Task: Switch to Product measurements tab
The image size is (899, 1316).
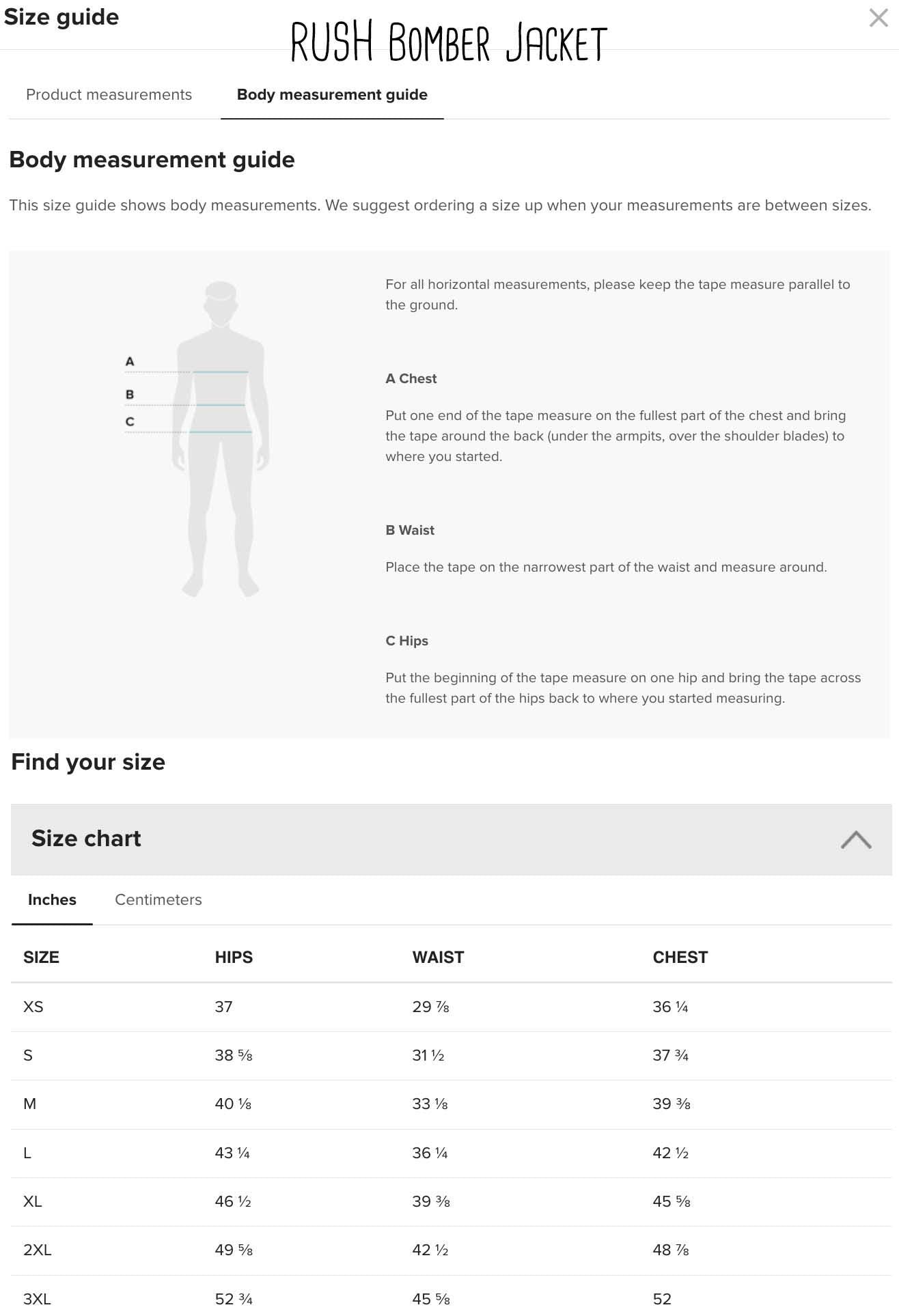Action: (x=109, y=95)
